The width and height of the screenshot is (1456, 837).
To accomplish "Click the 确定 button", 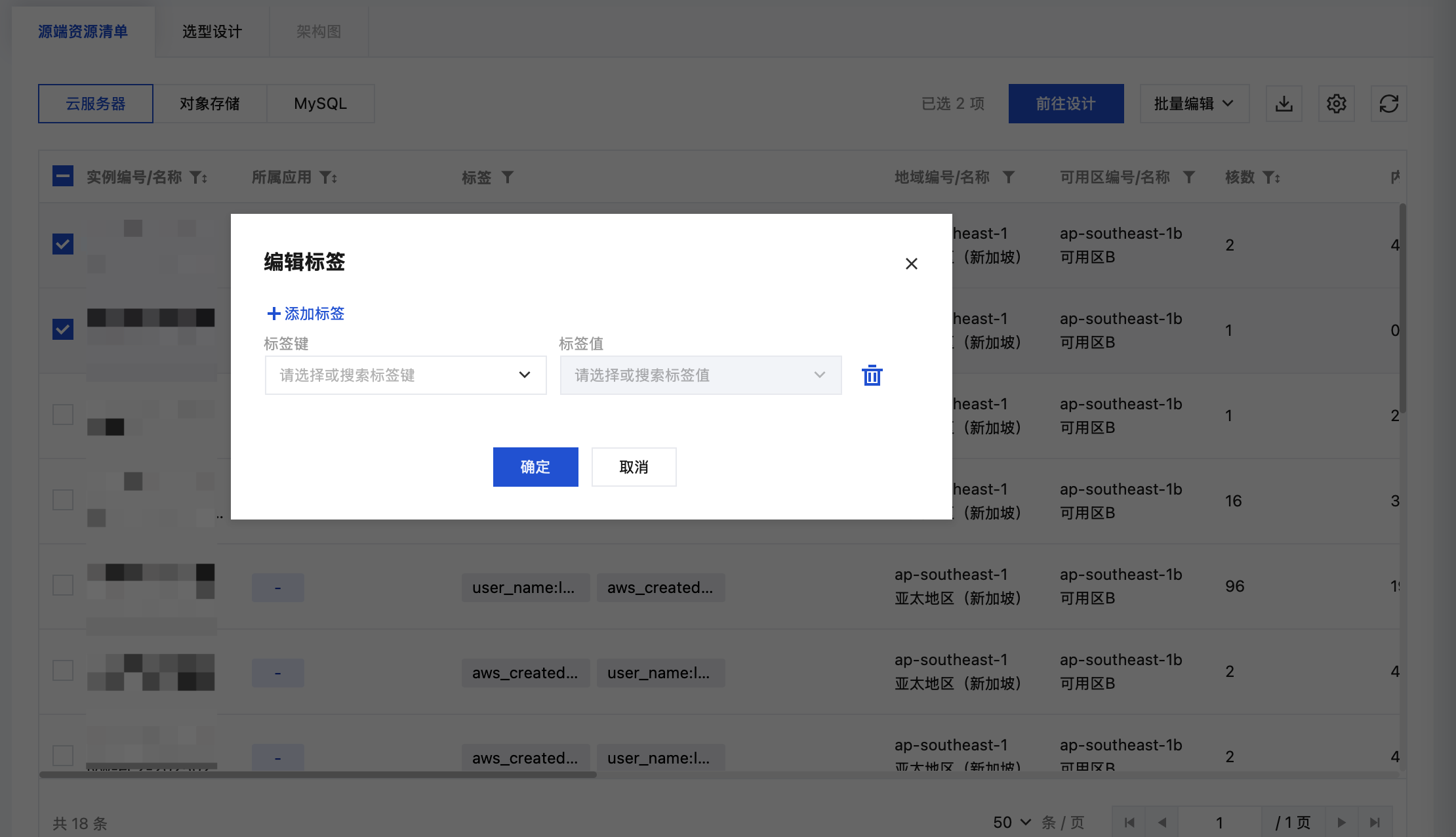I will (x=535, y=467).
